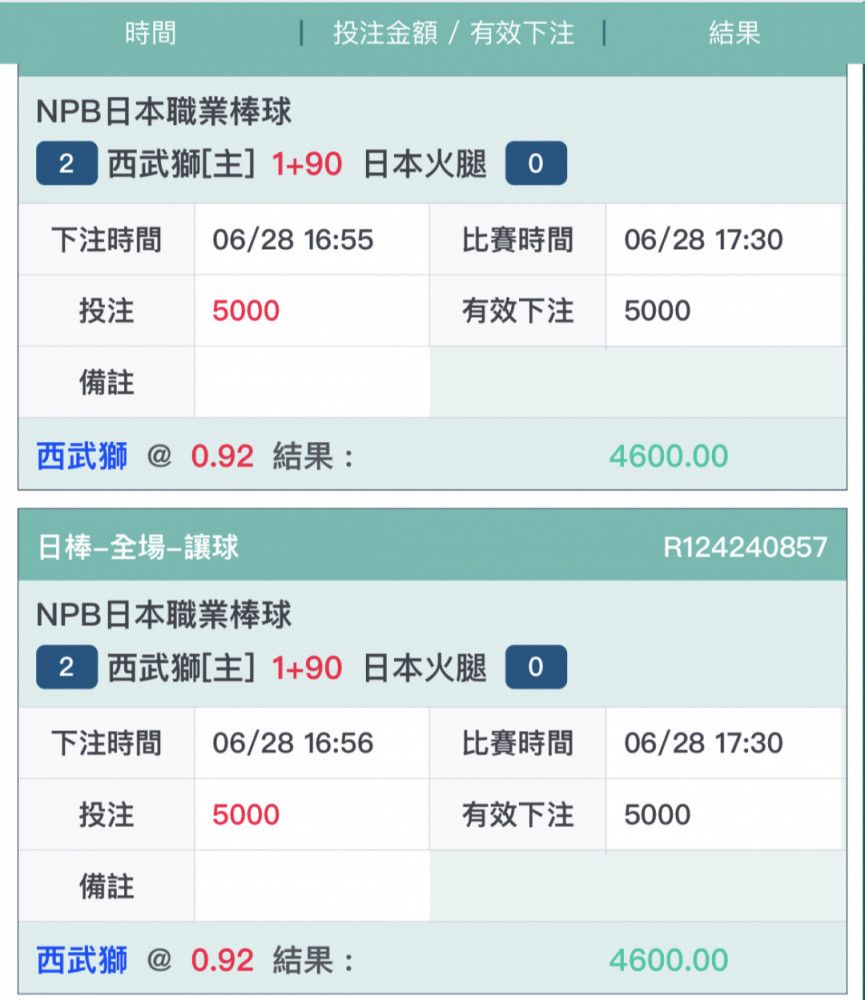Tap NPB日本職業棒球 league title in 16:55 bet
The image size is (865, 1000).
[x=164, y=111]
